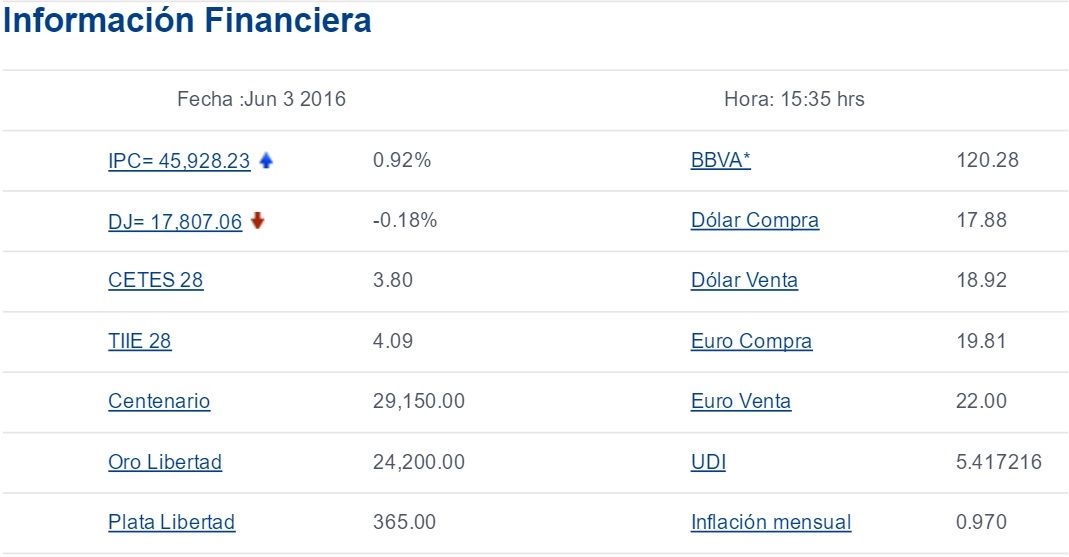Click the Información Financiera heading

187,22
